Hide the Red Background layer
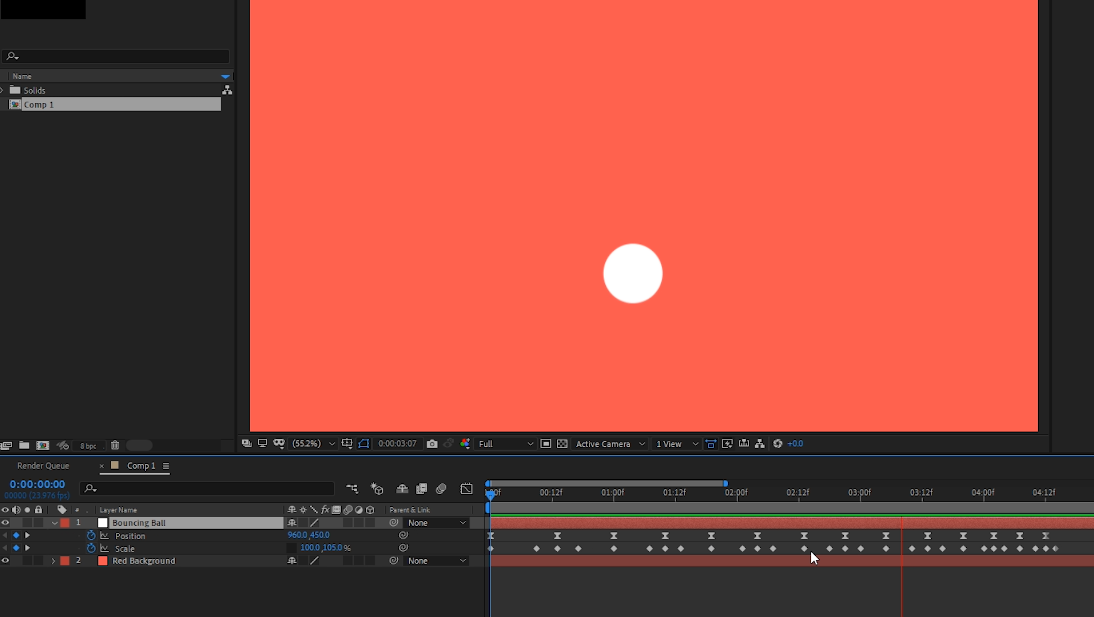Viewport: 1094px width, 617px height. (6, 560)
